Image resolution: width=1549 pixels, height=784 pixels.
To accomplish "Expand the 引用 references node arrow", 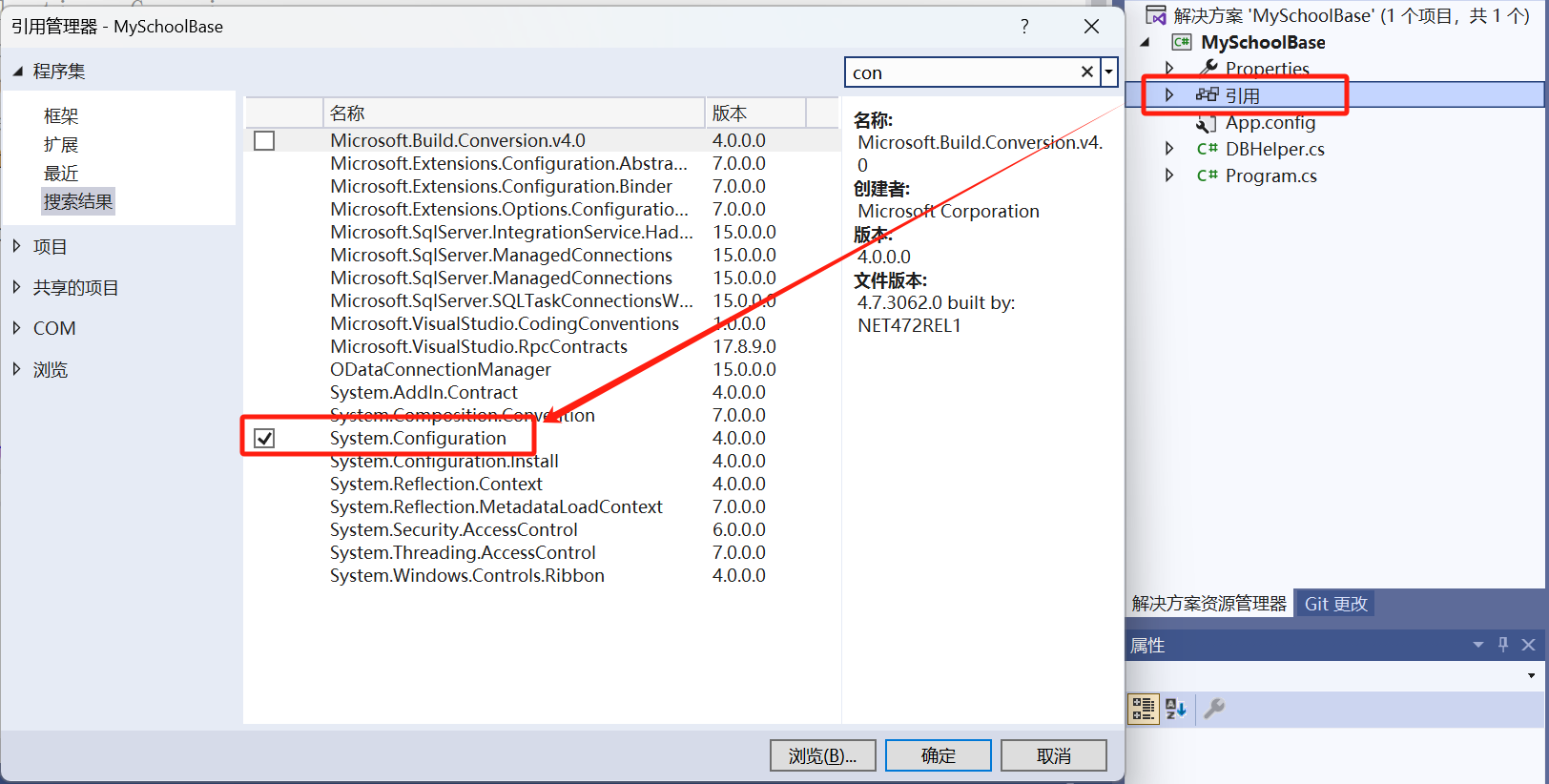I will [x=1169, y=95].
